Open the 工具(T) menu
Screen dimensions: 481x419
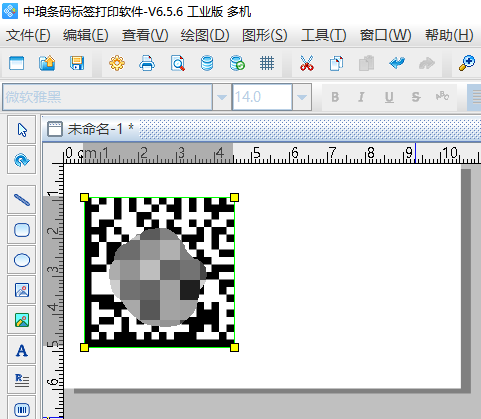point(324,35)
